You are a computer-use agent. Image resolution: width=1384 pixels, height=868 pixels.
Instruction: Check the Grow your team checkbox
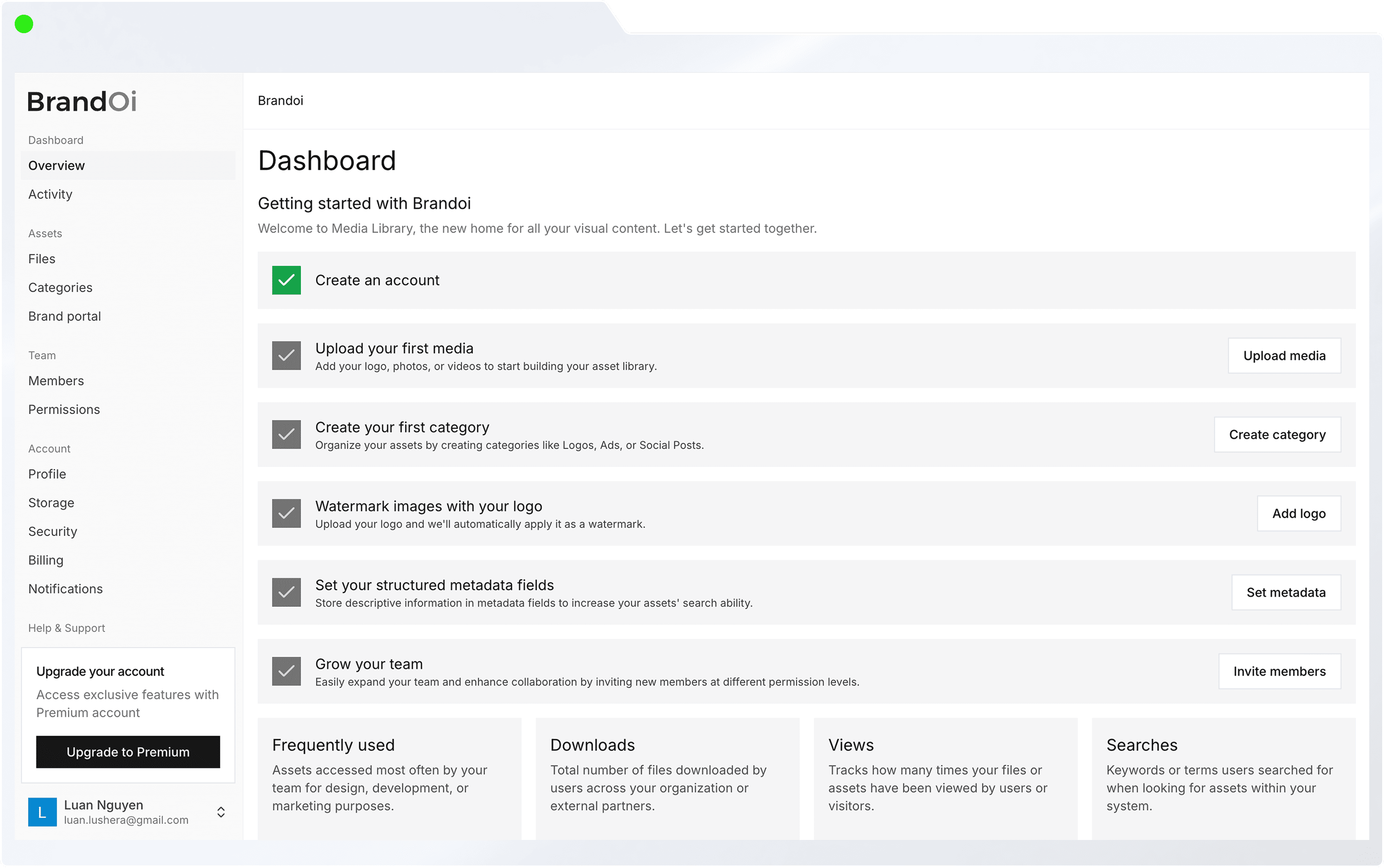point(286,671)
